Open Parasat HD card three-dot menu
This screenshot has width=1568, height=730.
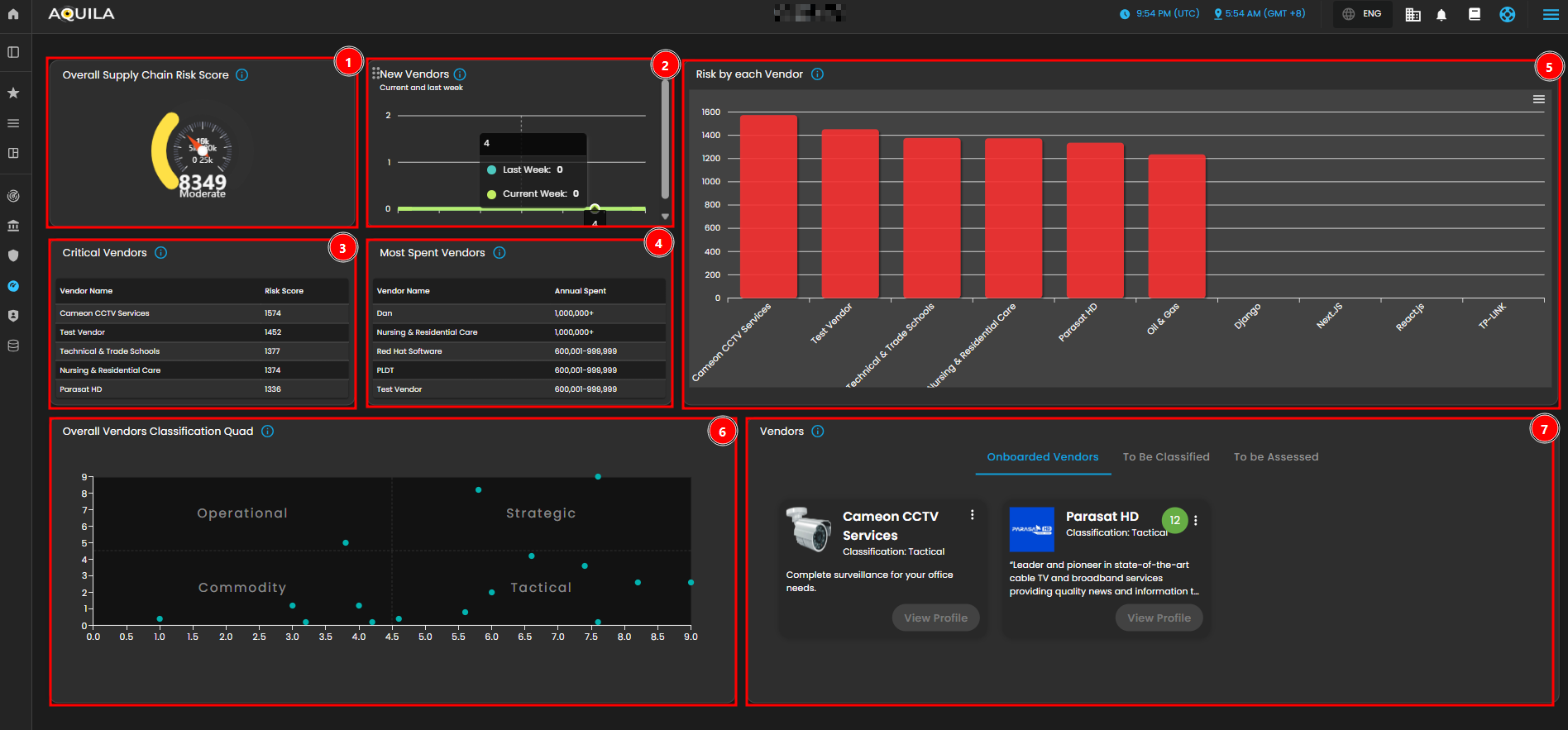tap(1196, 521)
